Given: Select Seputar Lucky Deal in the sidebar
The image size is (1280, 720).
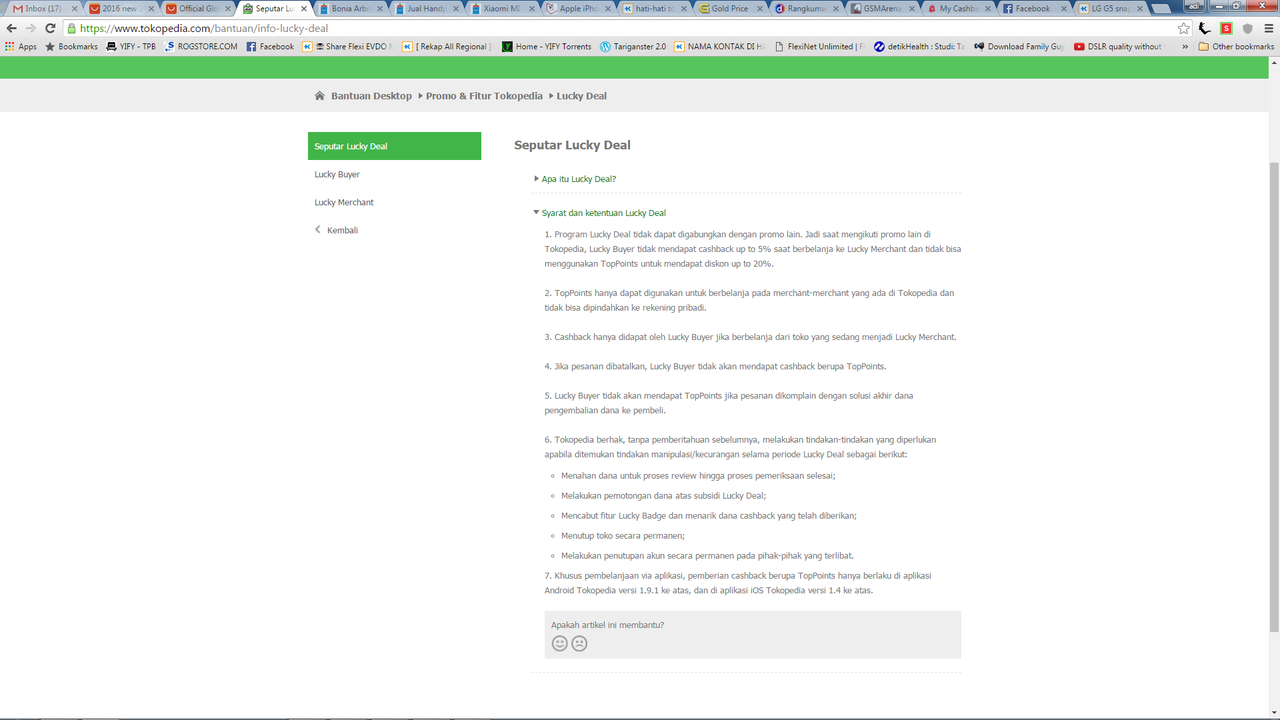Looking at the screenshot, I should point(394,146).
